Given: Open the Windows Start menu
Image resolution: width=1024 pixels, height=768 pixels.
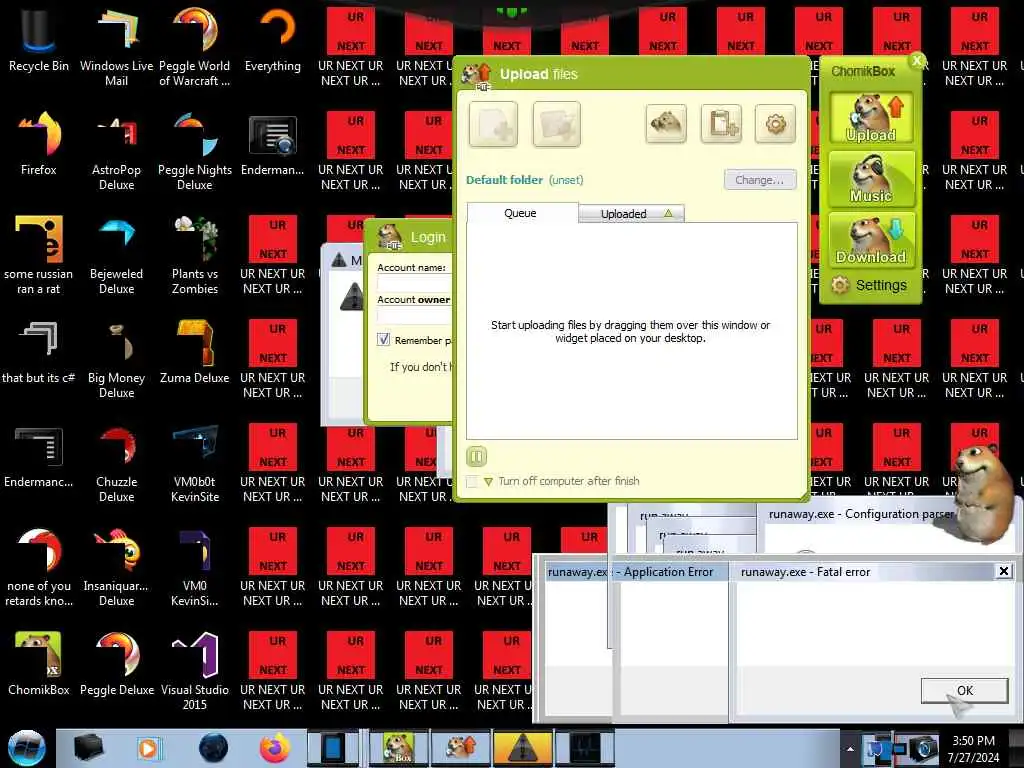Looking at the screenshot, I should 27,748.
